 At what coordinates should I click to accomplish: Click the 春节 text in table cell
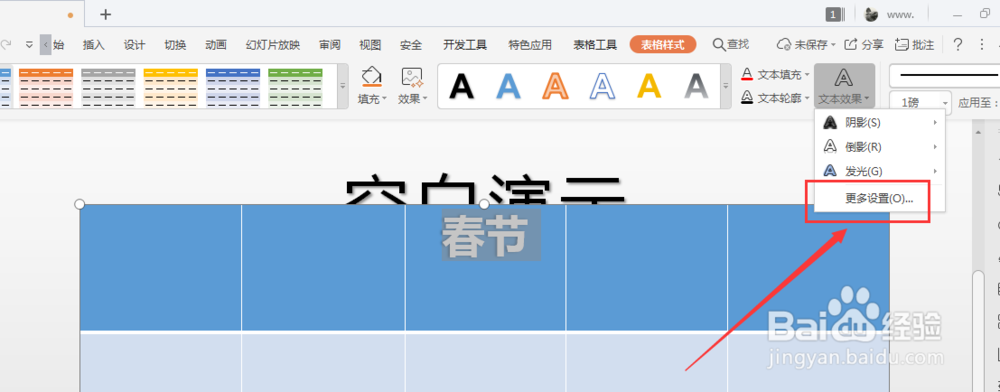(x=485, y=235)
